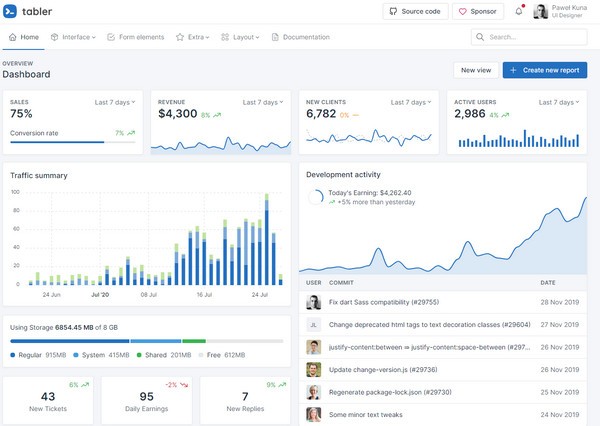Open the Form elements menu
Screen dimensions: 600x426
136,37
